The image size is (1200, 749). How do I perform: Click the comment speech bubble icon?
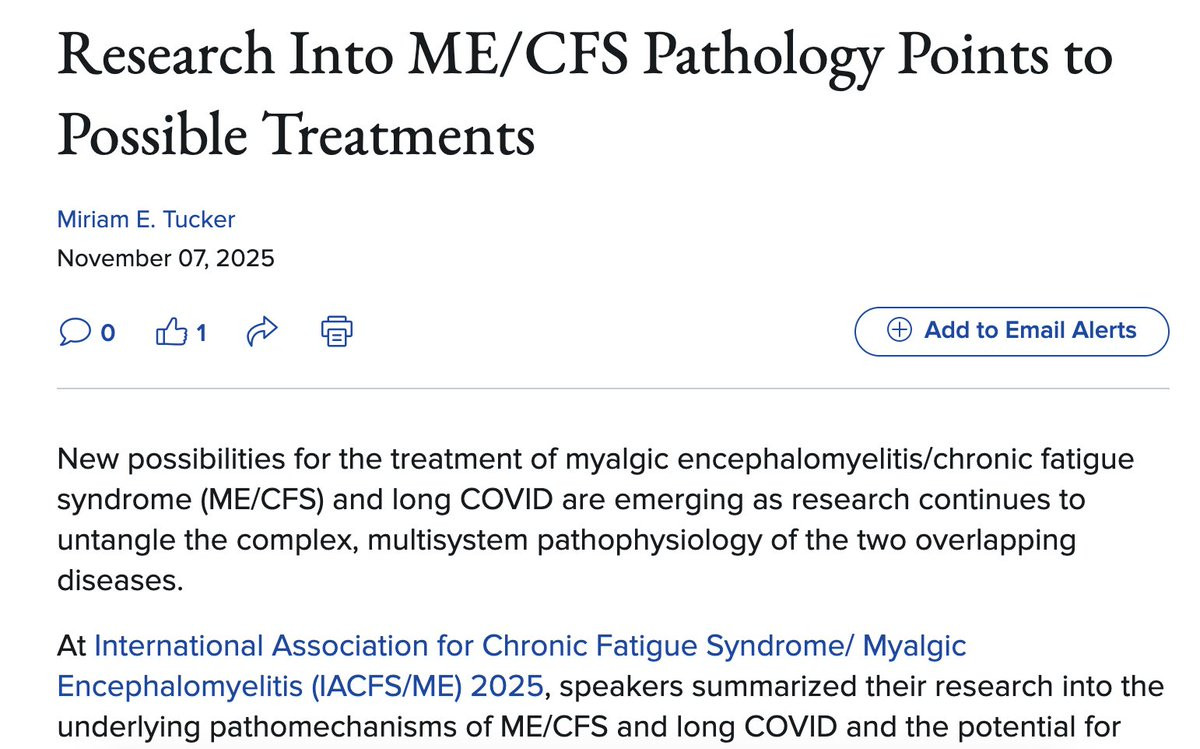pos(73,331)
